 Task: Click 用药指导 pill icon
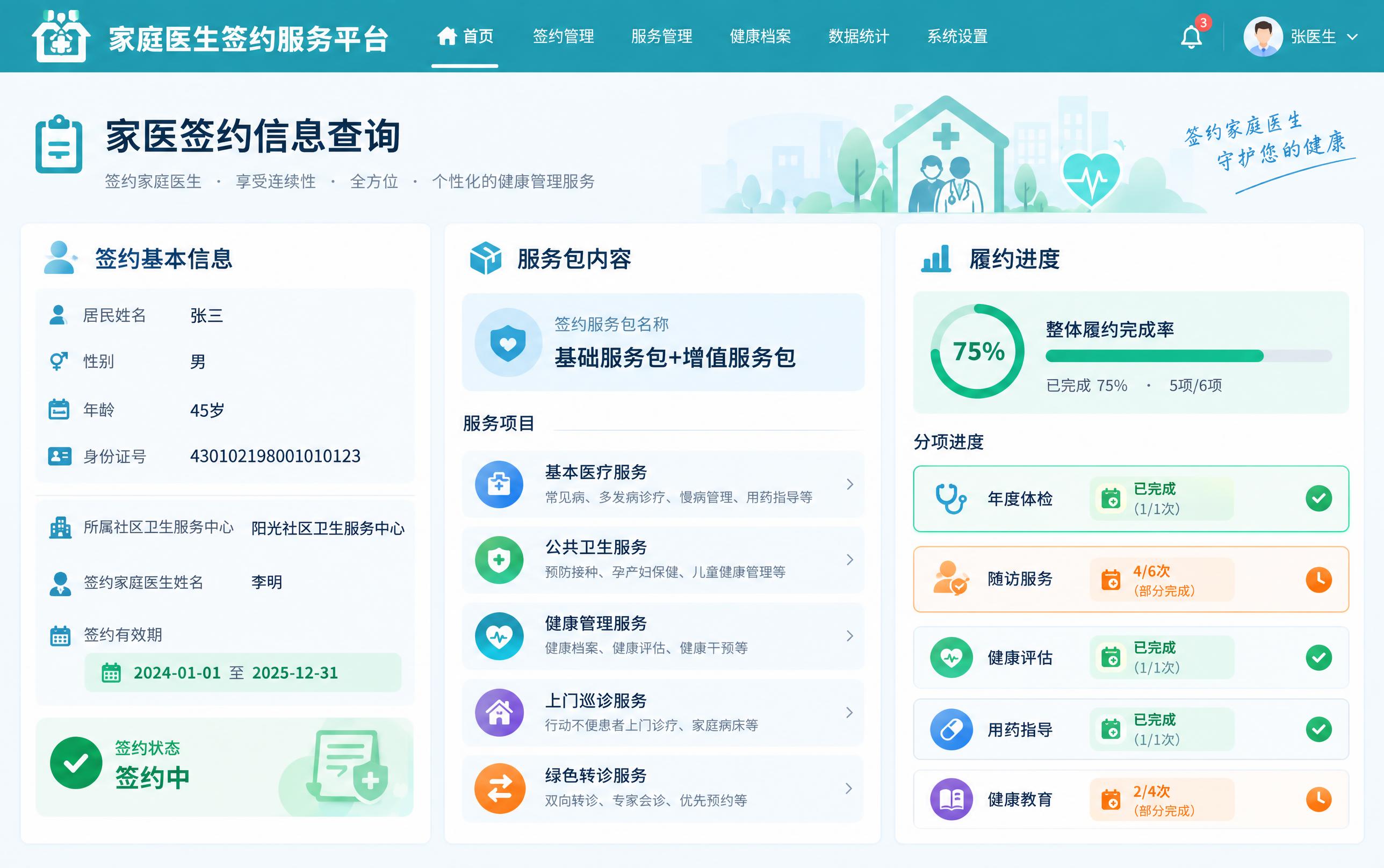[x=951, y=729]
